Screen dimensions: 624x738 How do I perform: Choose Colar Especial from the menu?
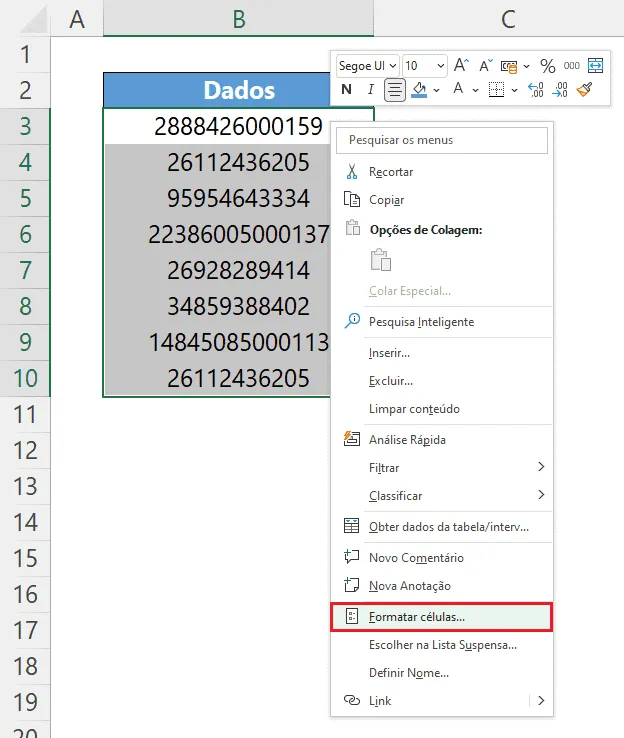pos(409,291)
